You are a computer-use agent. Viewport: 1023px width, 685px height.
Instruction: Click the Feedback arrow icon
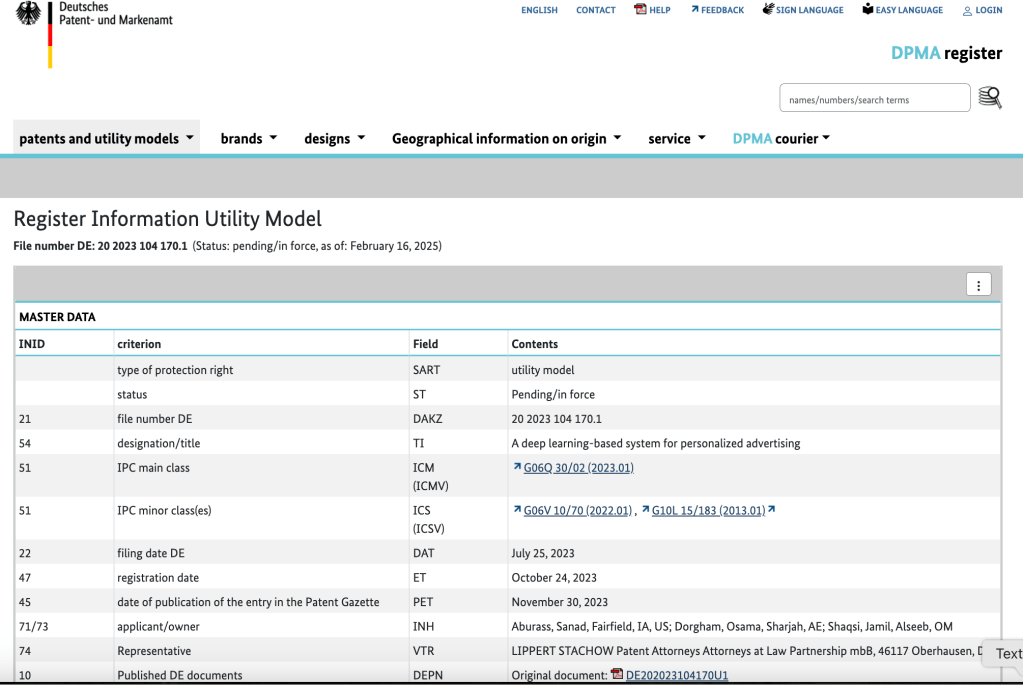(x=694, y=10)
